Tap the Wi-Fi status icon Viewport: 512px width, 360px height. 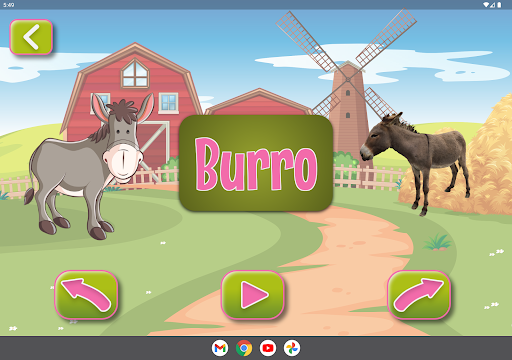point(486,5)
